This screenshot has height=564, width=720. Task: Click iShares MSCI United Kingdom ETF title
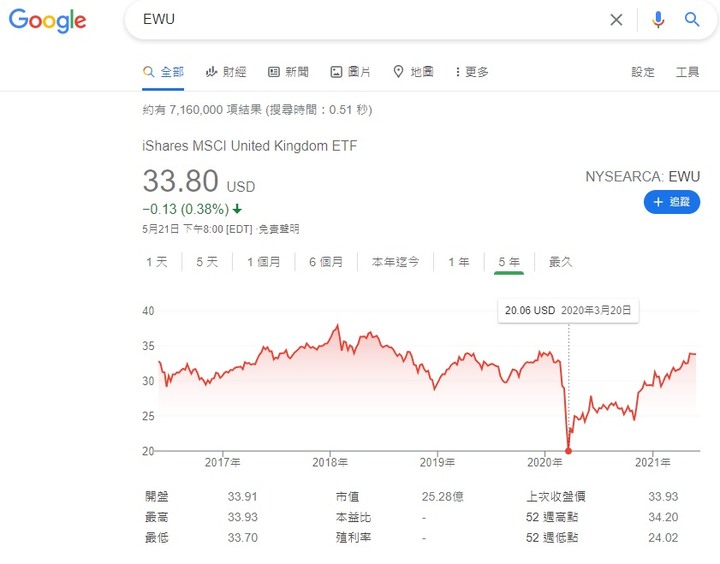pyautogui.click(x=249, y=146)
